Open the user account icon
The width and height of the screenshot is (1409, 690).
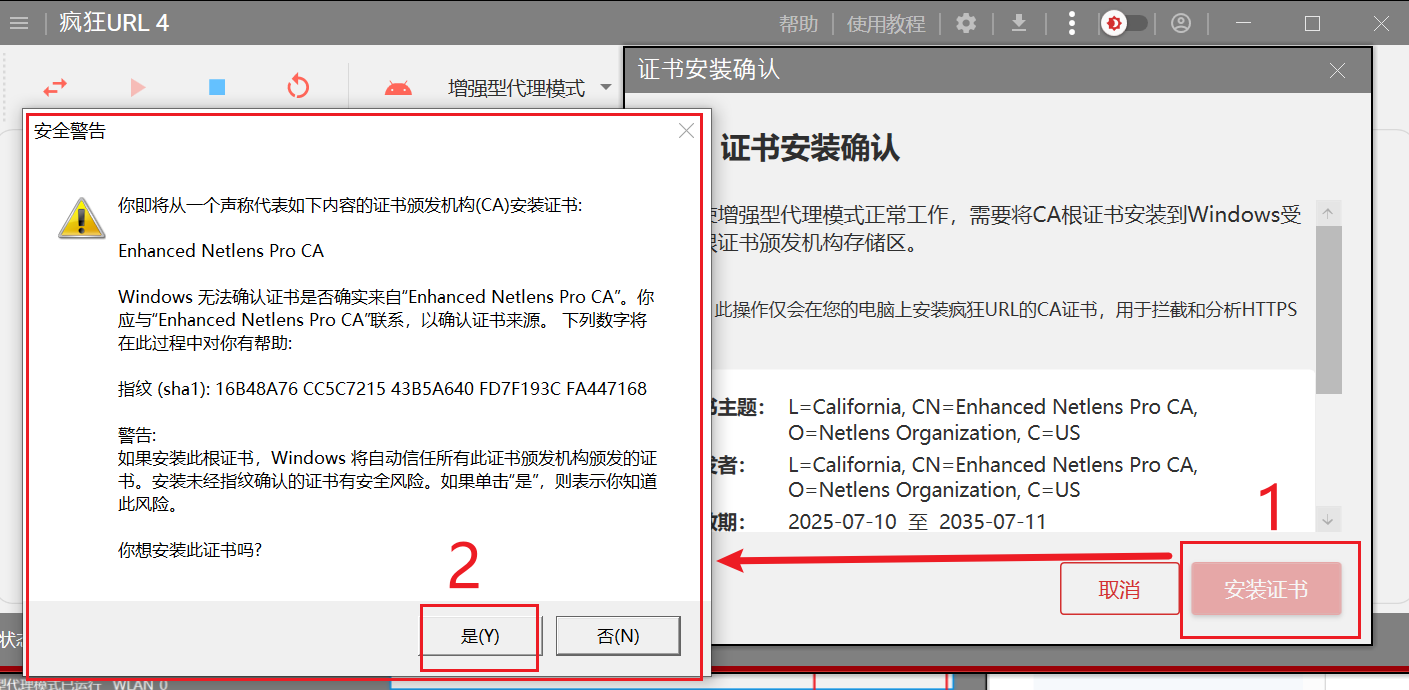coord(1181,23)
